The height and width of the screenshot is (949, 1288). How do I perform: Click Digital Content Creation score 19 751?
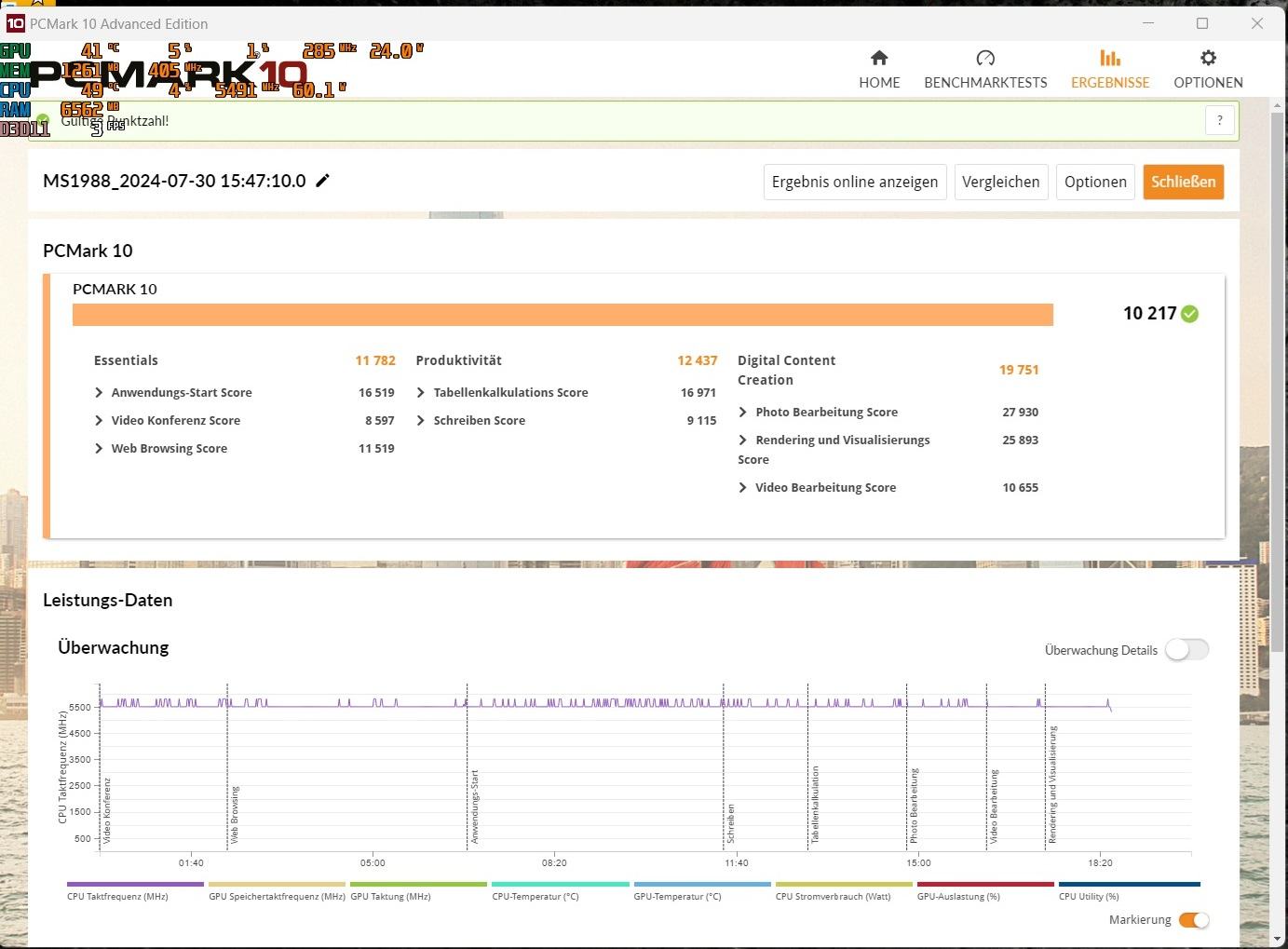(x=1019, y=370)
